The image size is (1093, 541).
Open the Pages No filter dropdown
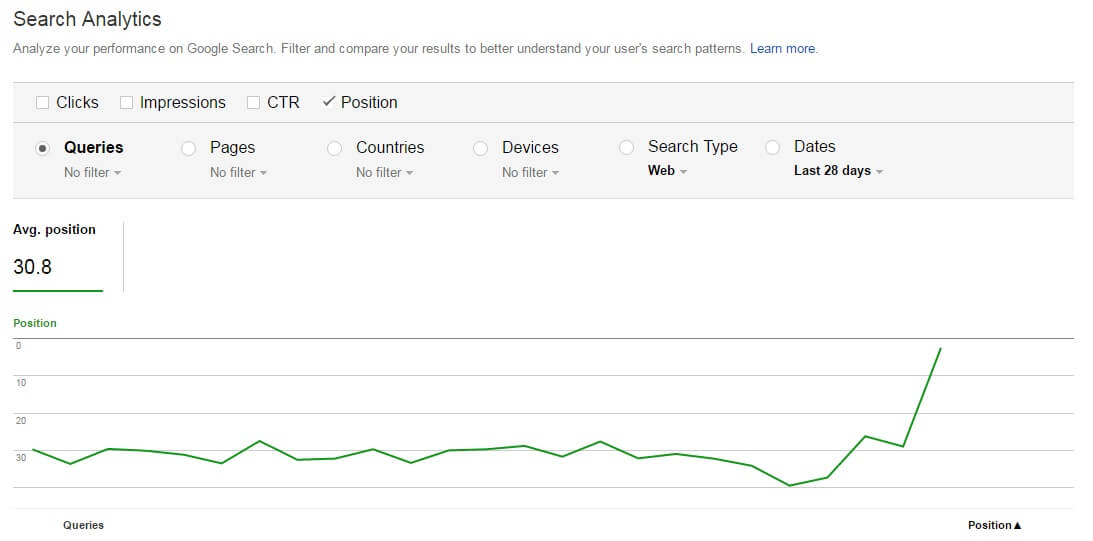(238, 172)
